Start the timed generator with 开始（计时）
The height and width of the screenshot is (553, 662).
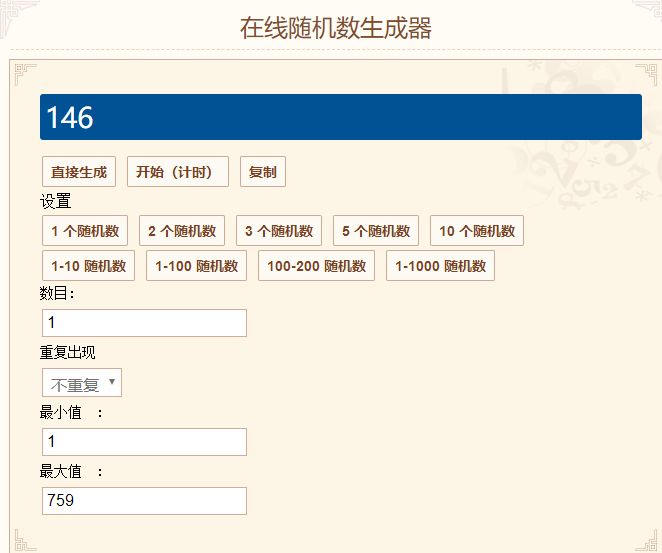(178, 171)
